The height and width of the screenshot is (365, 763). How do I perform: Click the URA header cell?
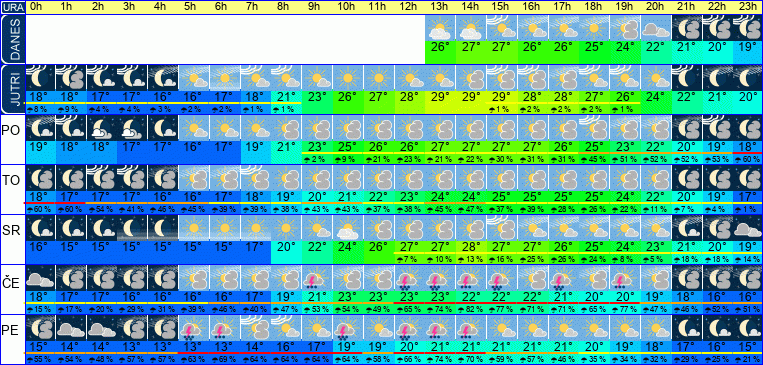(x=12, y=7)
